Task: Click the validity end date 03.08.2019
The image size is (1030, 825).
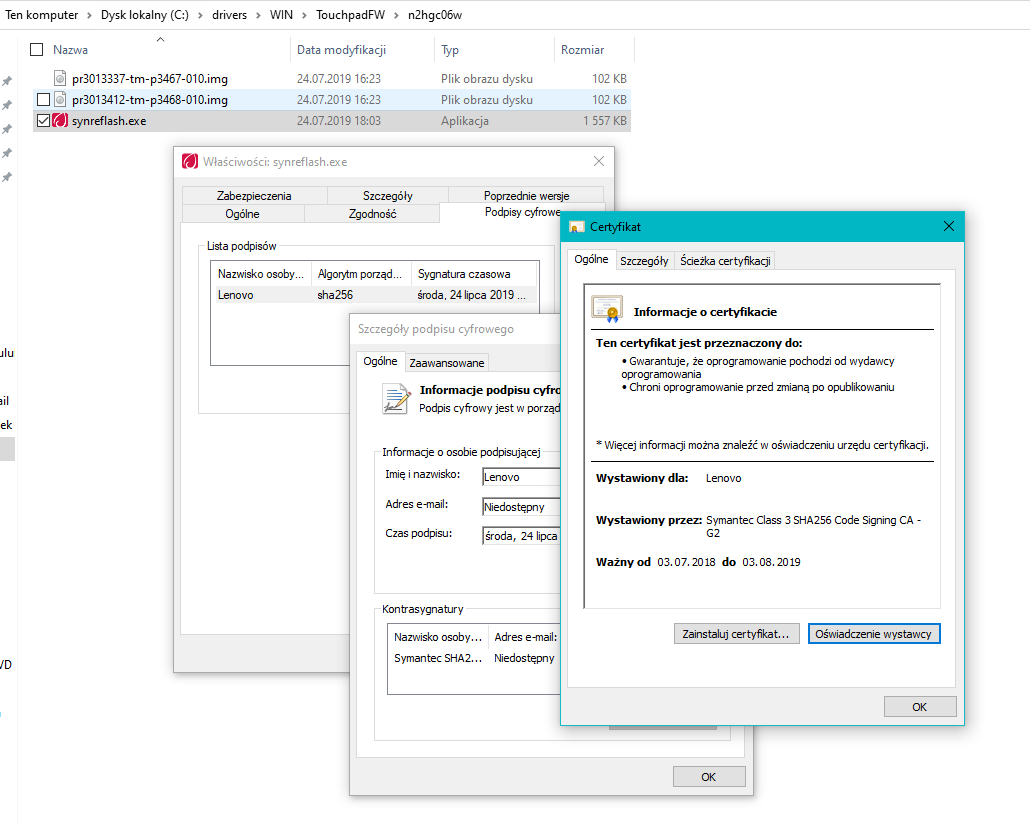Action: [771, 562]
